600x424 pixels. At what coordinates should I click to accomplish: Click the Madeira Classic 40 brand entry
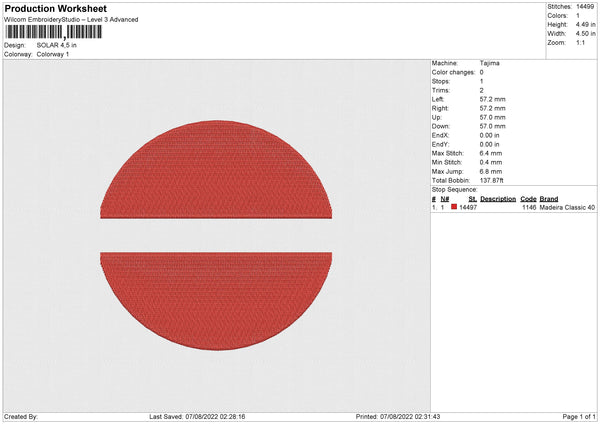[x=567, y=207]
